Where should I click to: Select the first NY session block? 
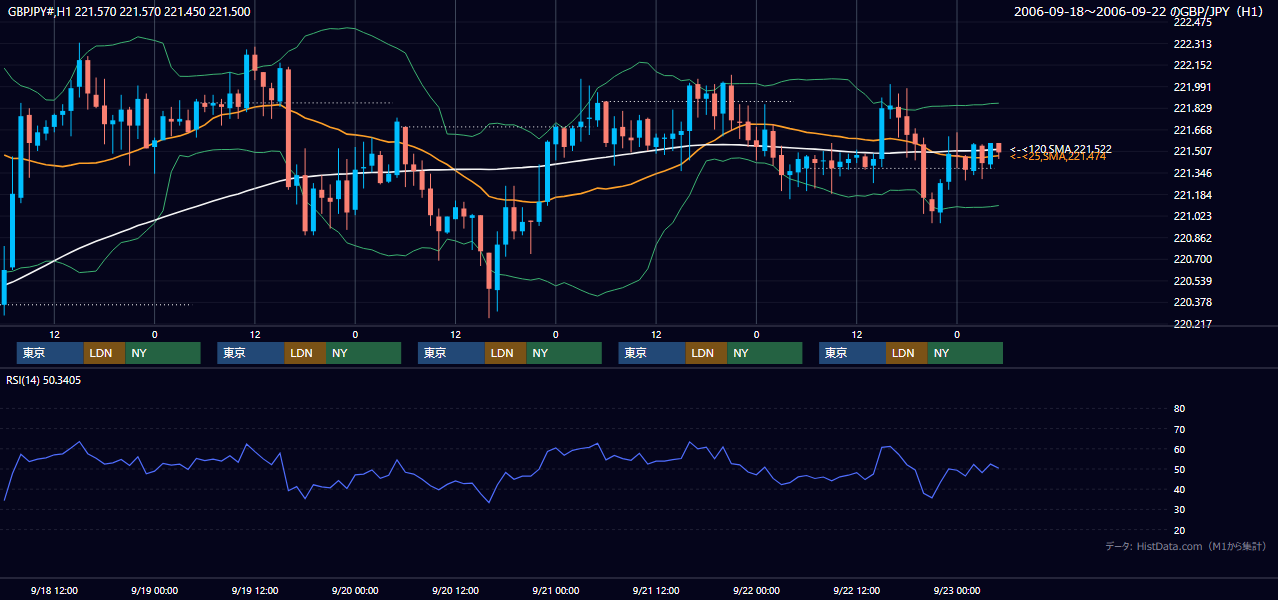tap(163, 353)
